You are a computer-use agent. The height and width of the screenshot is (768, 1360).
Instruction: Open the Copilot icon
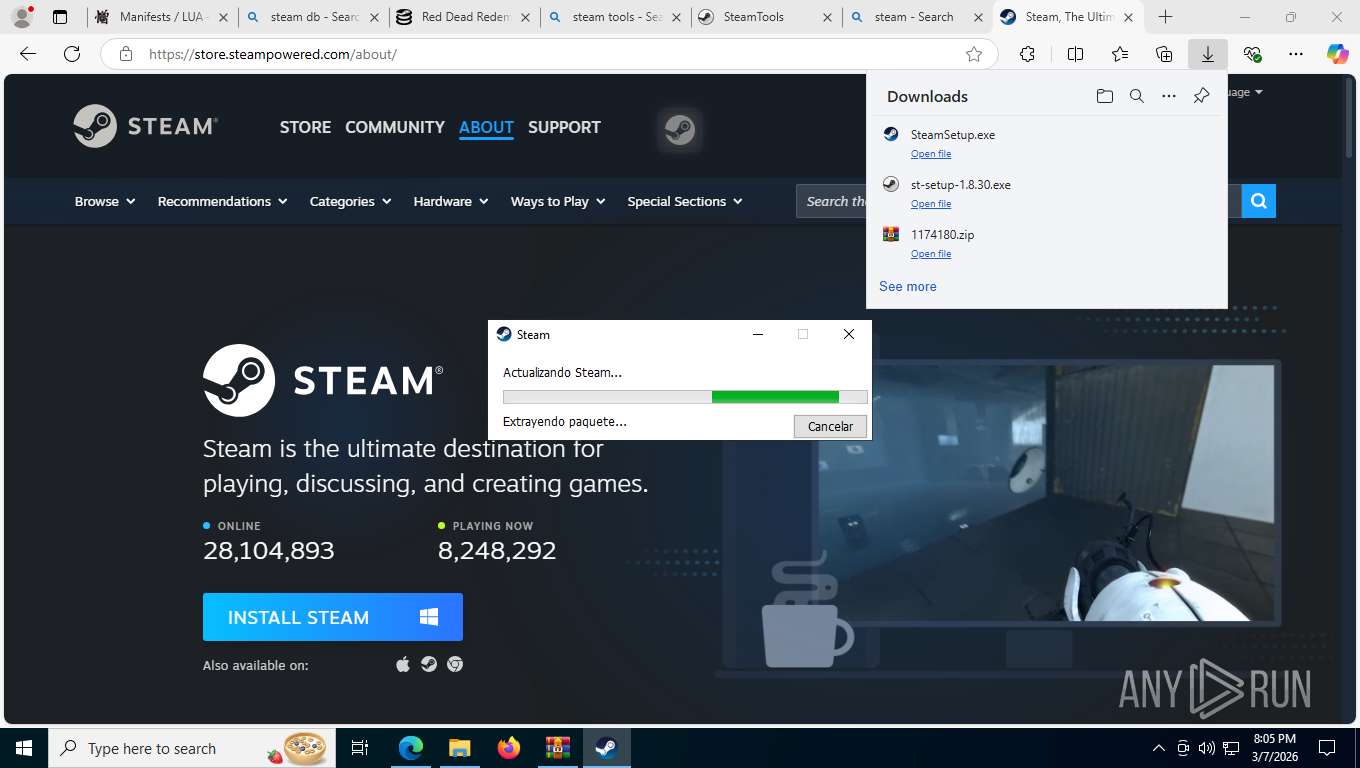pyautogui.click(x=1337, y=54)
